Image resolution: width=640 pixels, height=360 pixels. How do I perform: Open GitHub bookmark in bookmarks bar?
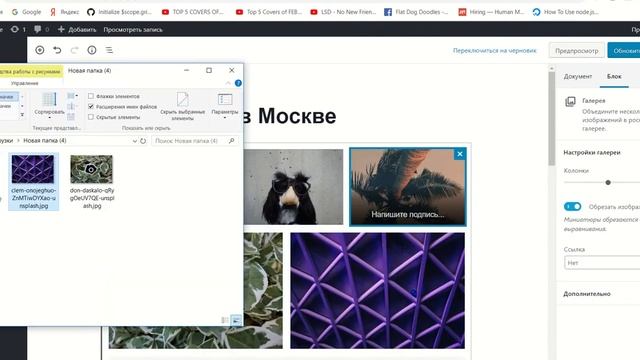120,12
